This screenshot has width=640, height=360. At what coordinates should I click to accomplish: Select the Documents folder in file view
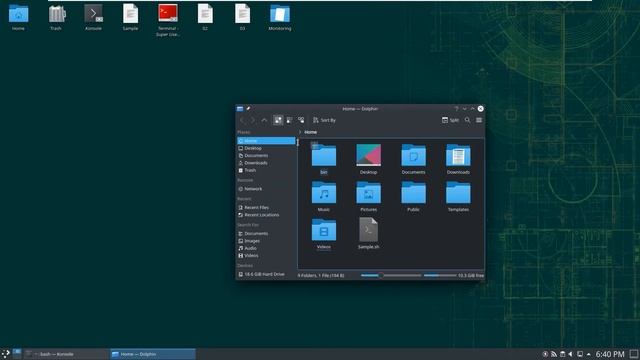pyautogui.click(x=413, y=158)
